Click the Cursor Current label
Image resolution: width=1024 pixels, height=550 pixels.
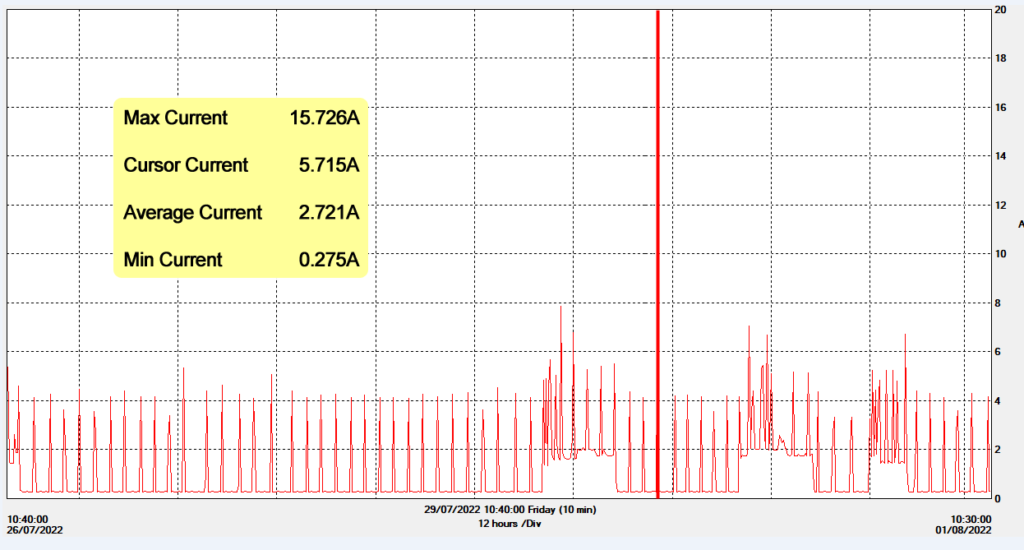(x=185, y=165)
